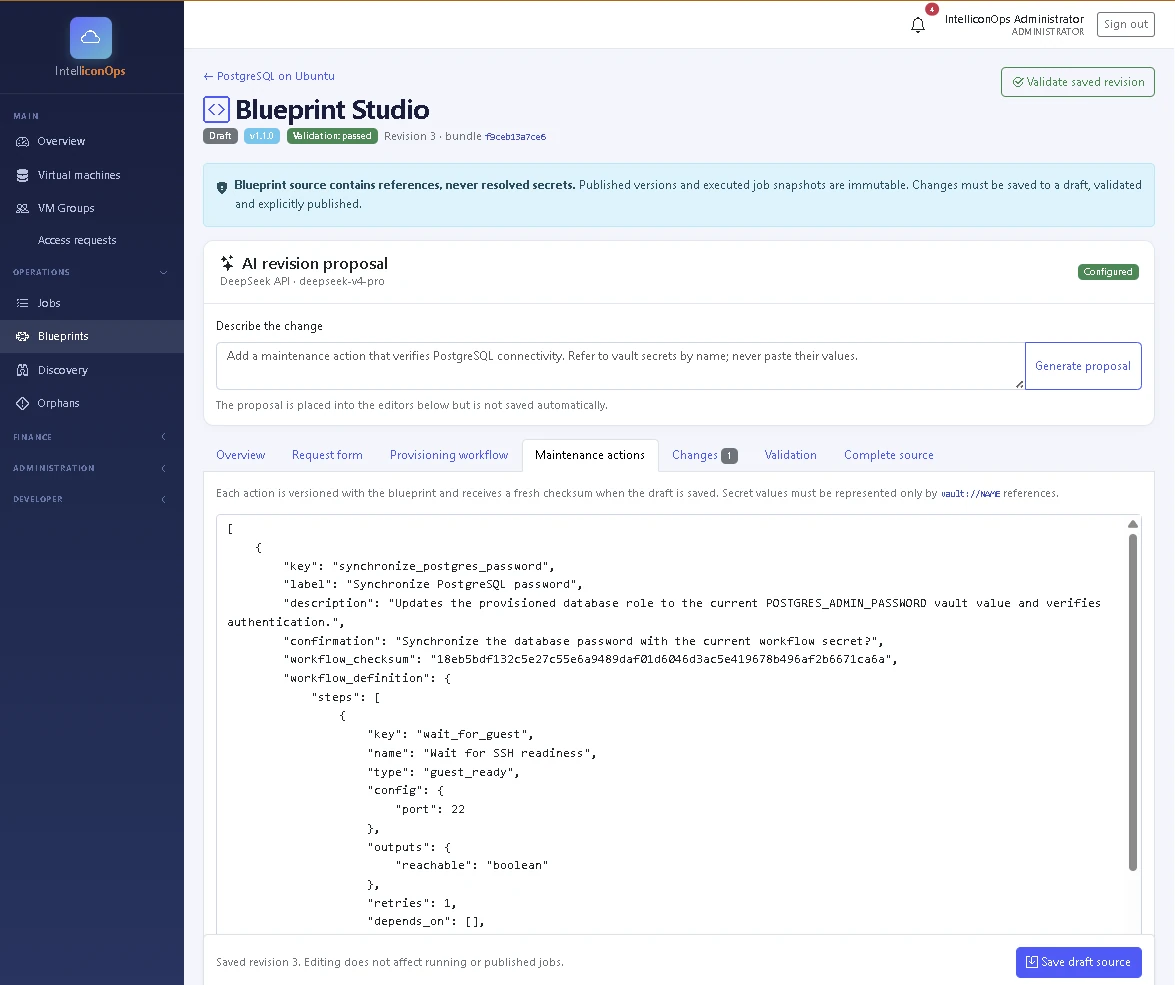Open VM Groups in sidebar

66,208
